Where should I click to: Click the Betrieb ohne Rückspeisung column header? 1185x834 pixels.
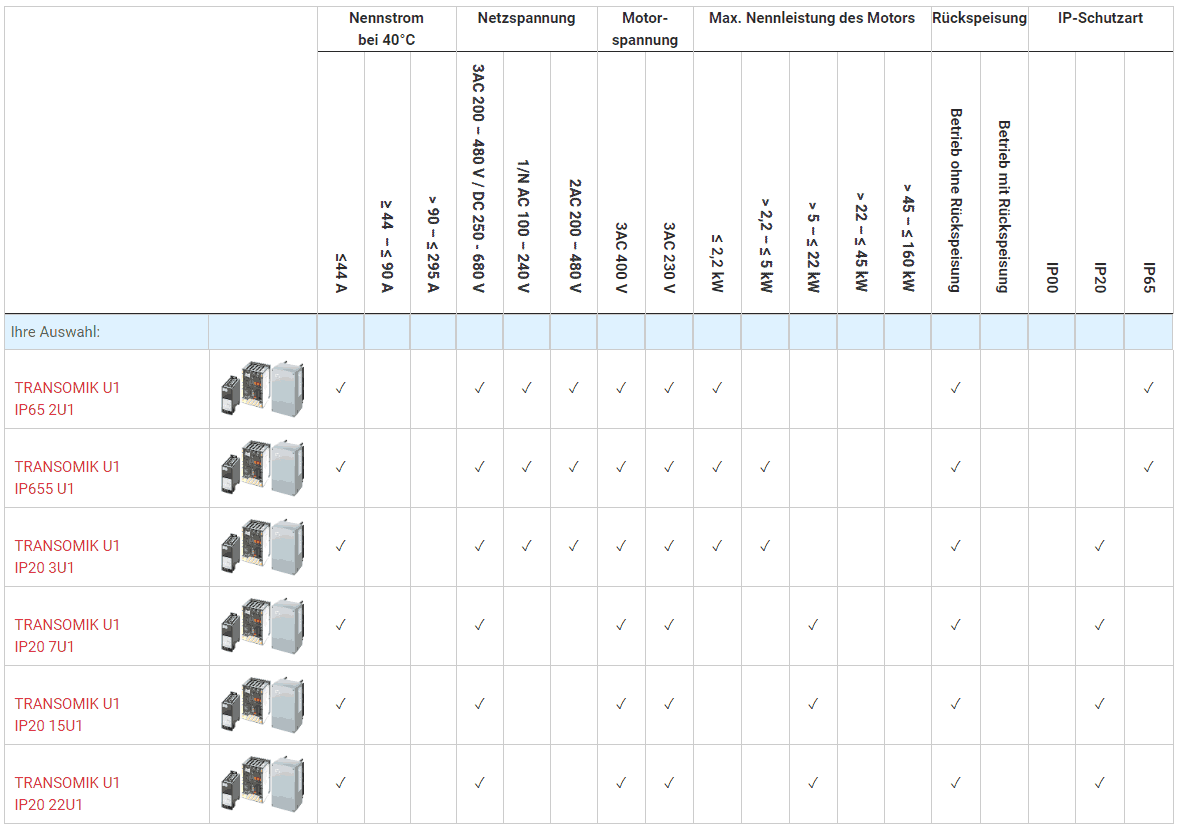point(956,200)
